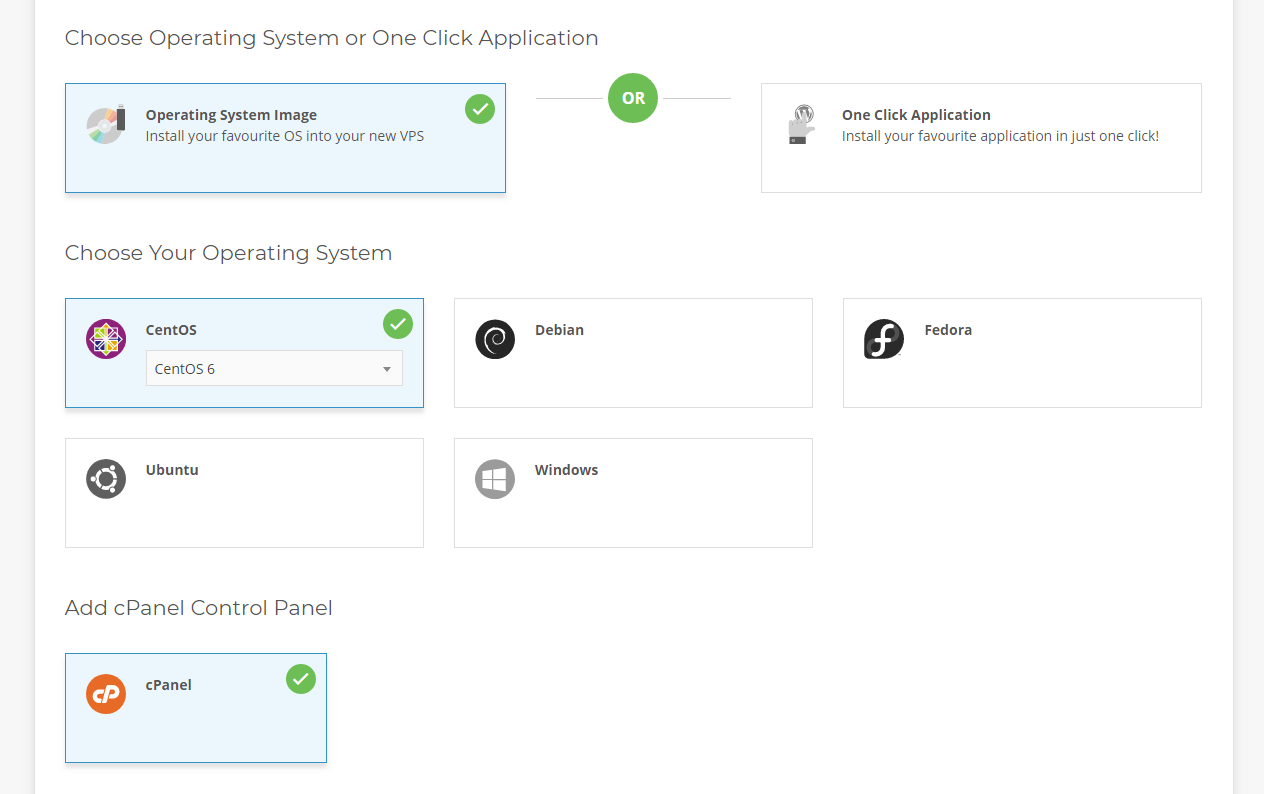Viewport: 1264px width, 794px height.
Task: Click the 'Choose Your Operating System' heading
Action: [x=228, y=253]
